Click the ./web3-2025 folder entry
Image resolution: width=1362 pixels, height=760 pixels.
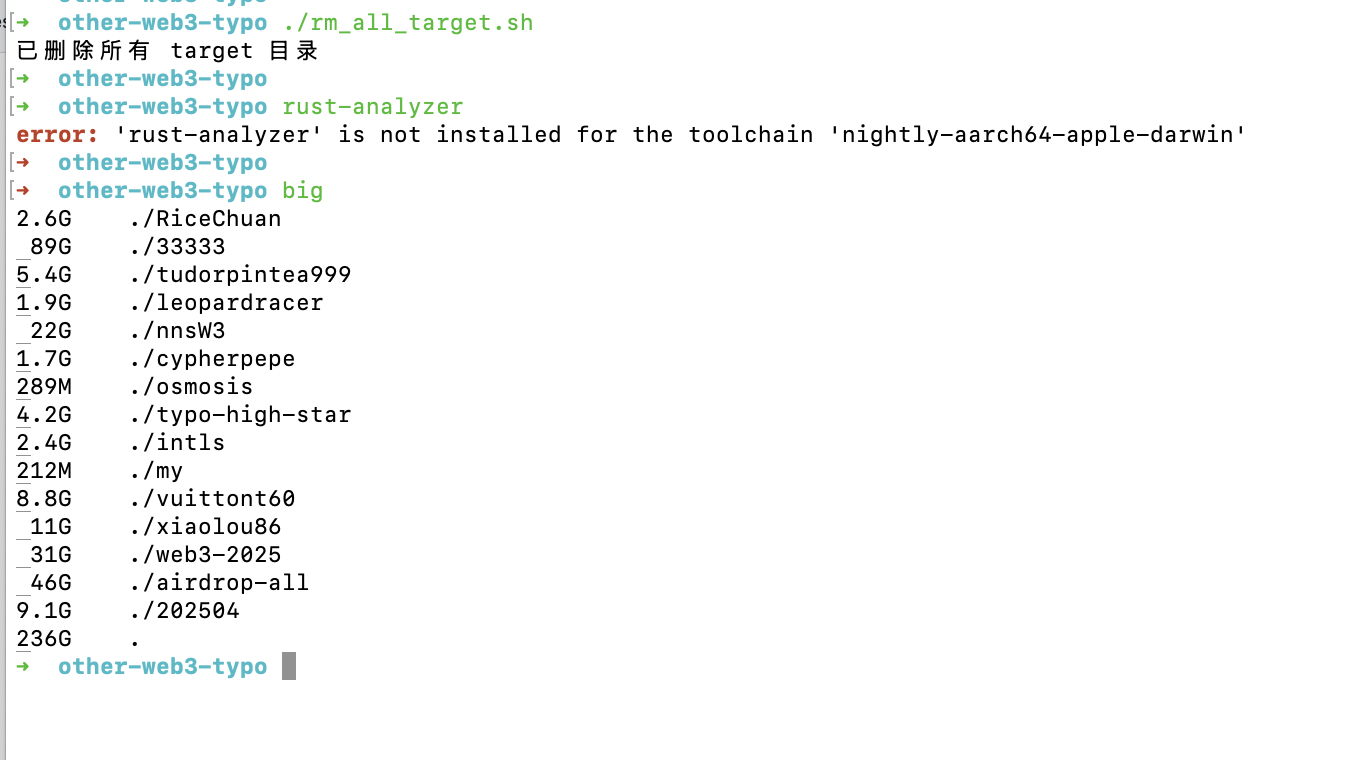(x=205, y=555)
